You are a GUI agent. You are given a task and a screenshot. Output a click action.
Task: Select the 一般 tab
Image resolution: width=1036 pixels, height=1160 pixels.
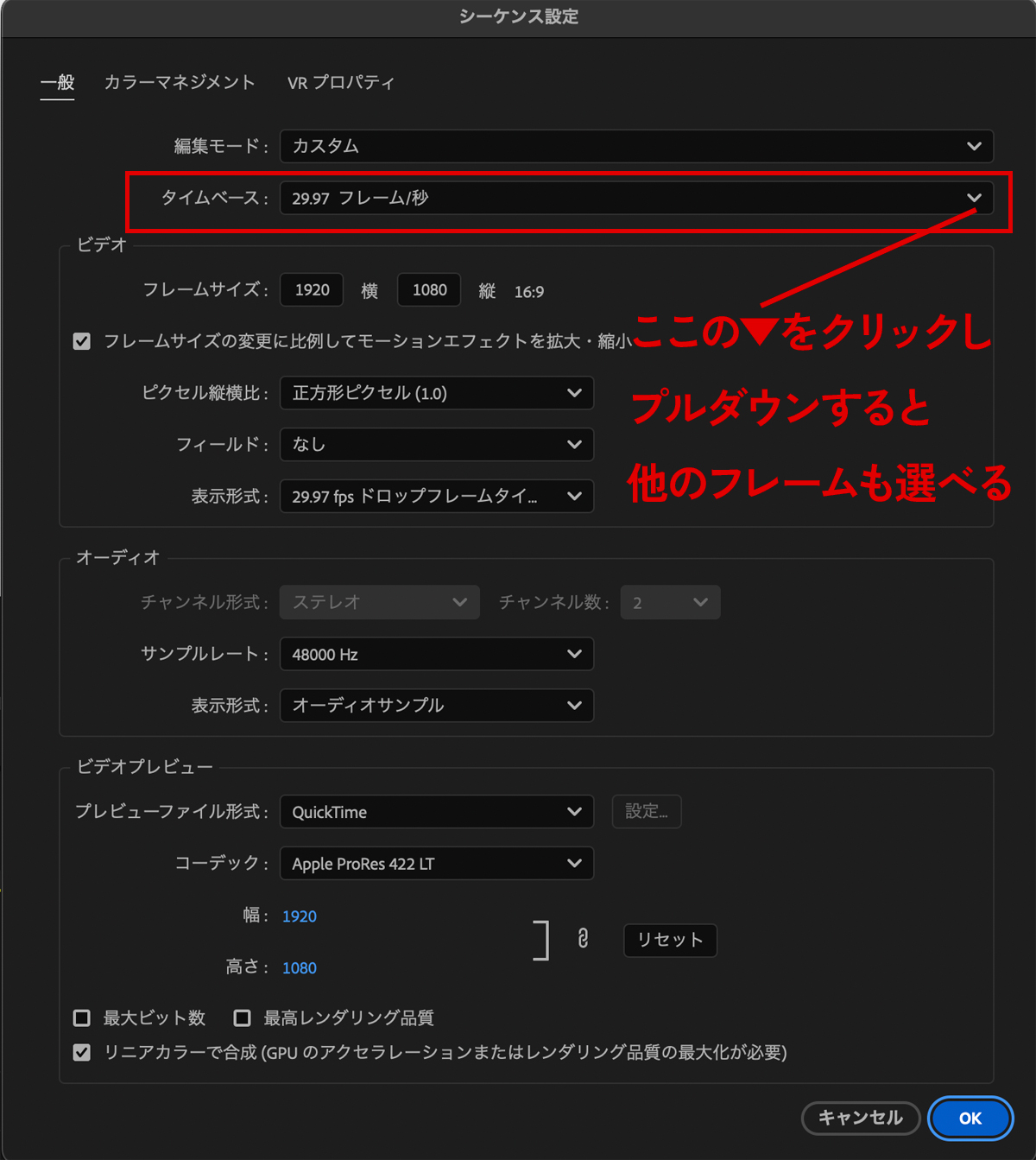pos(57,82)
